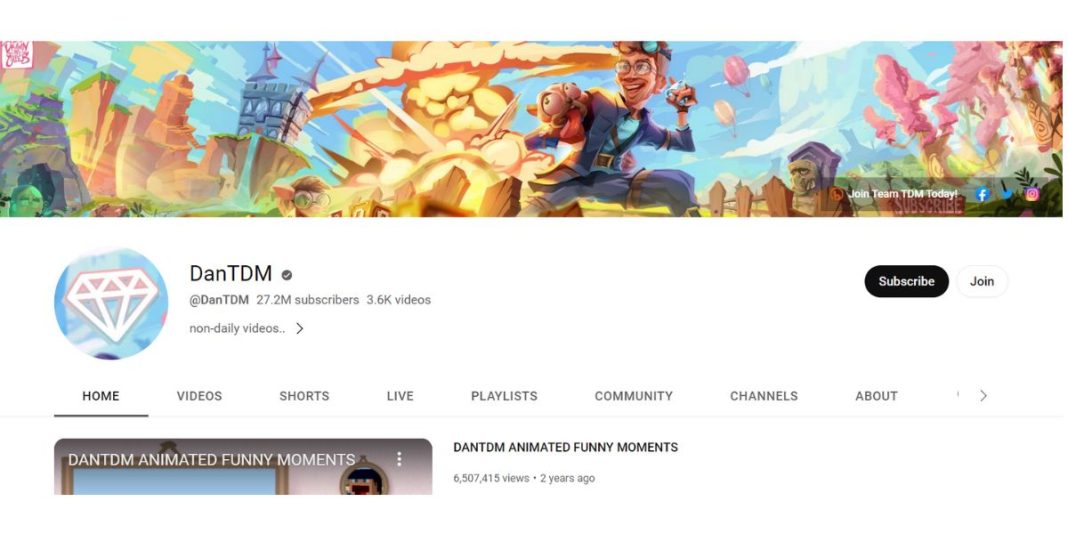Expand the "non-daily videos.." channel description
1068x534 pixels.
(x=299, y=328)
